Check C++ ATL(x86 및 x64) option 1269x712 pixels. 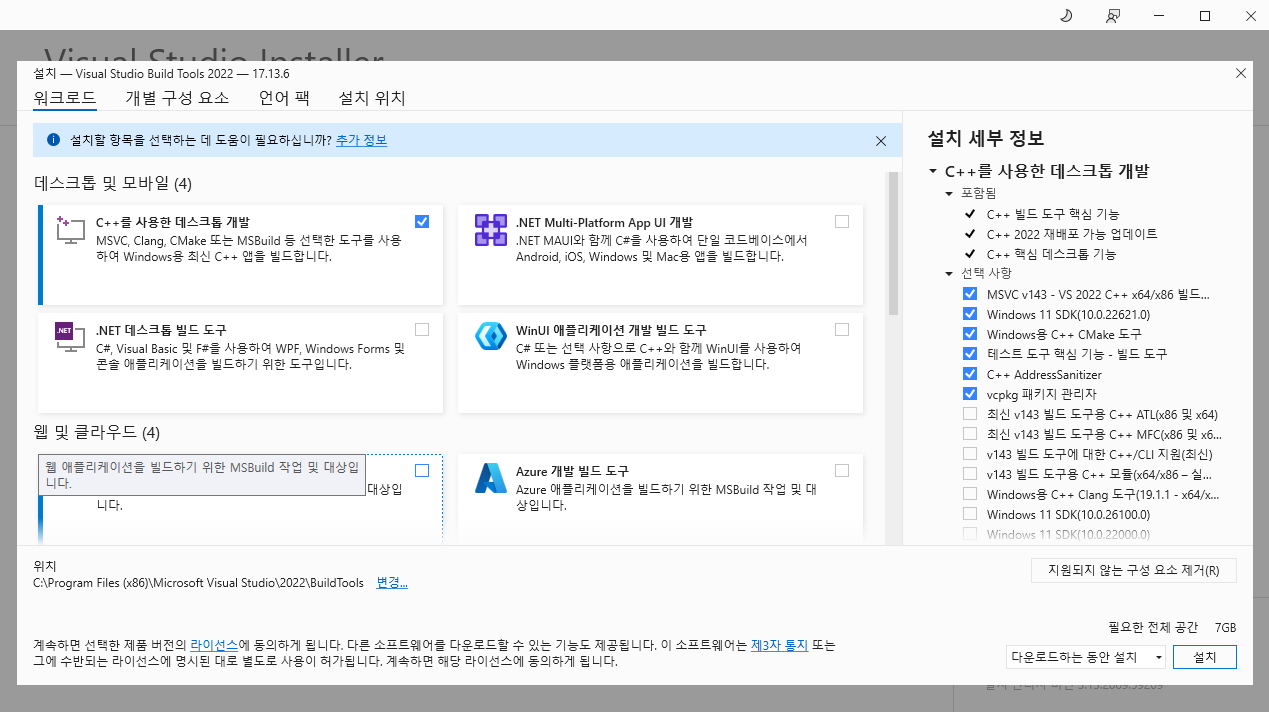970,414
